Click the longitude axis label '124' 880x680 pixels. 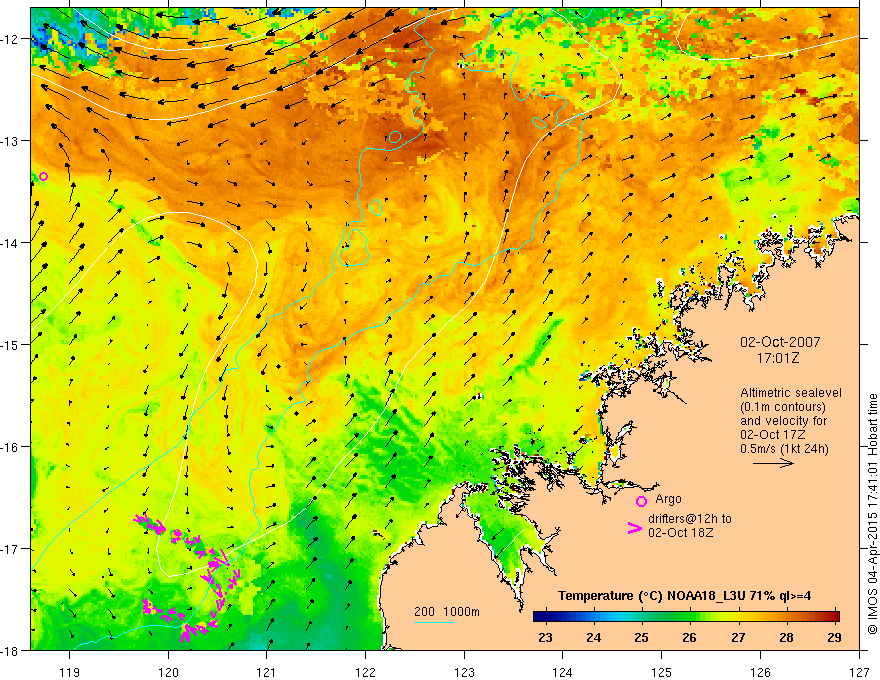click(x=563, y=672)
